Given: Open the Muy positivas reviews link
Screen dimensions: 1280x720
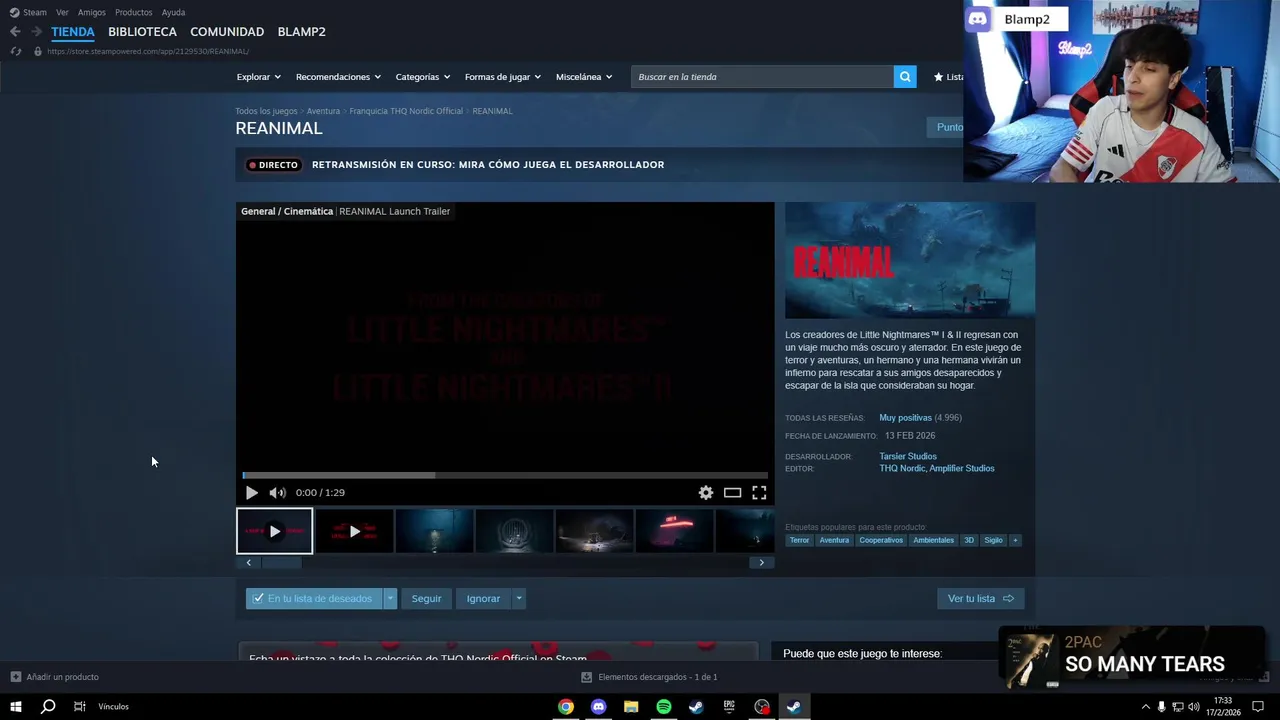Looking at the screenshot, I should pyautogui.click(x=905, y=418).
